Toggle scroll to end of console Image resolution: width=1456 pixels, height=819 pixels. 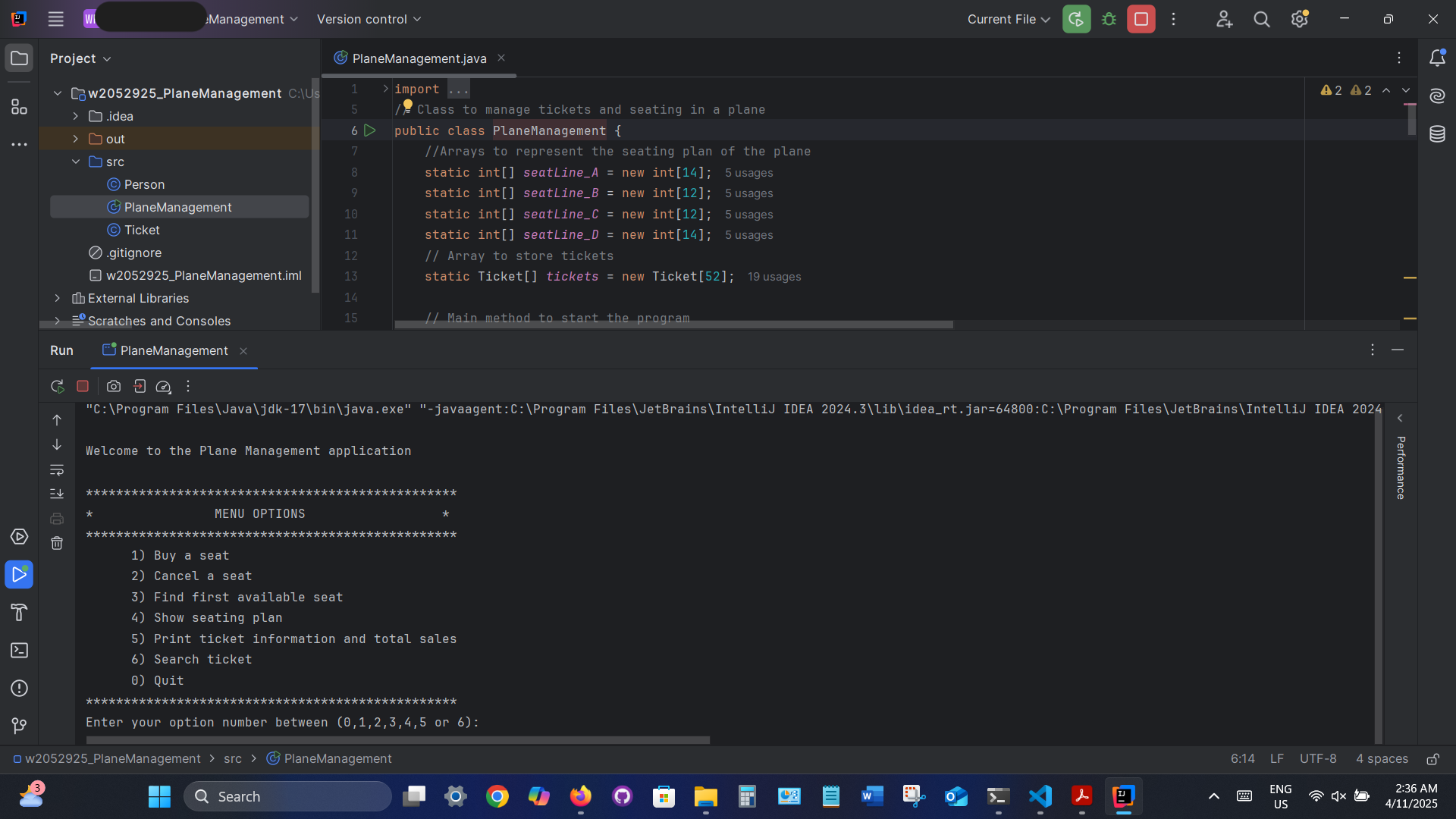click(57, 494)
